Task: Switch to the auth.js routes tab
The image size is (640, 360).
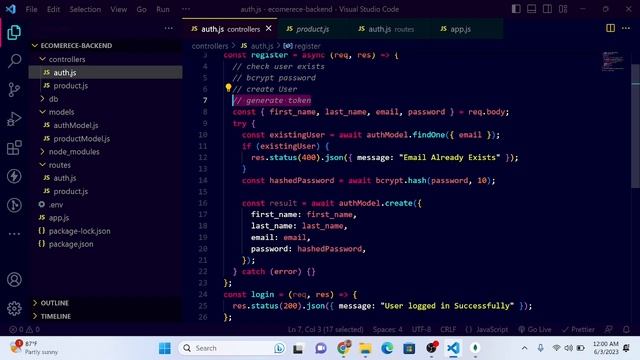Action: (386, 29)
